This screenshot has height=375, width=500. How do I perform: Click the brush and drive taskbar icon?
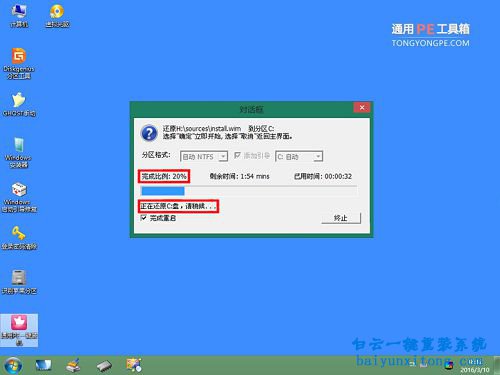pyautogui.click(x=73, y=365)
